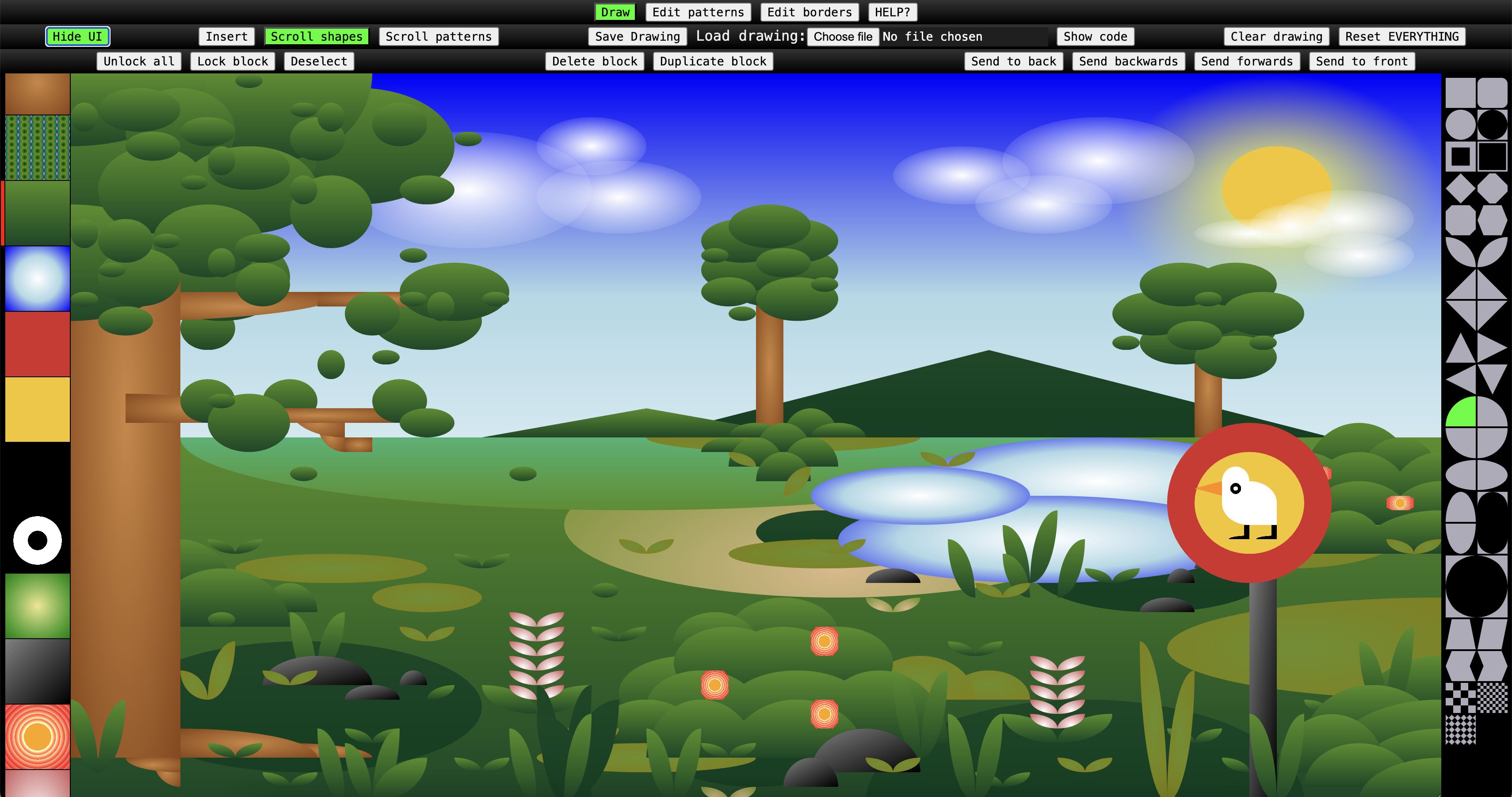
Task: Click the Save Drawing button
Action: tap(637, 36)
